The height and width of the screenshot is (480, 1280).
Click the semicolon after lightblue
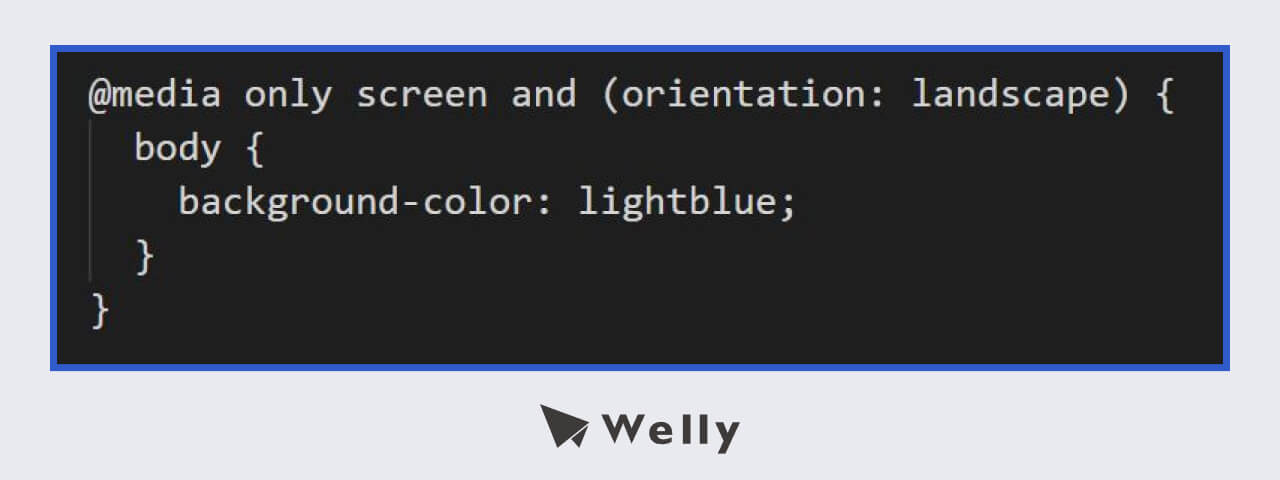(788, 205)
